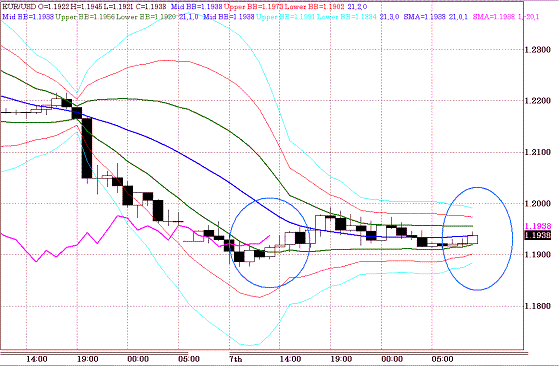
Task: Click the magenta 1.1938 price axis value
Action: click(x=538, y=226)
